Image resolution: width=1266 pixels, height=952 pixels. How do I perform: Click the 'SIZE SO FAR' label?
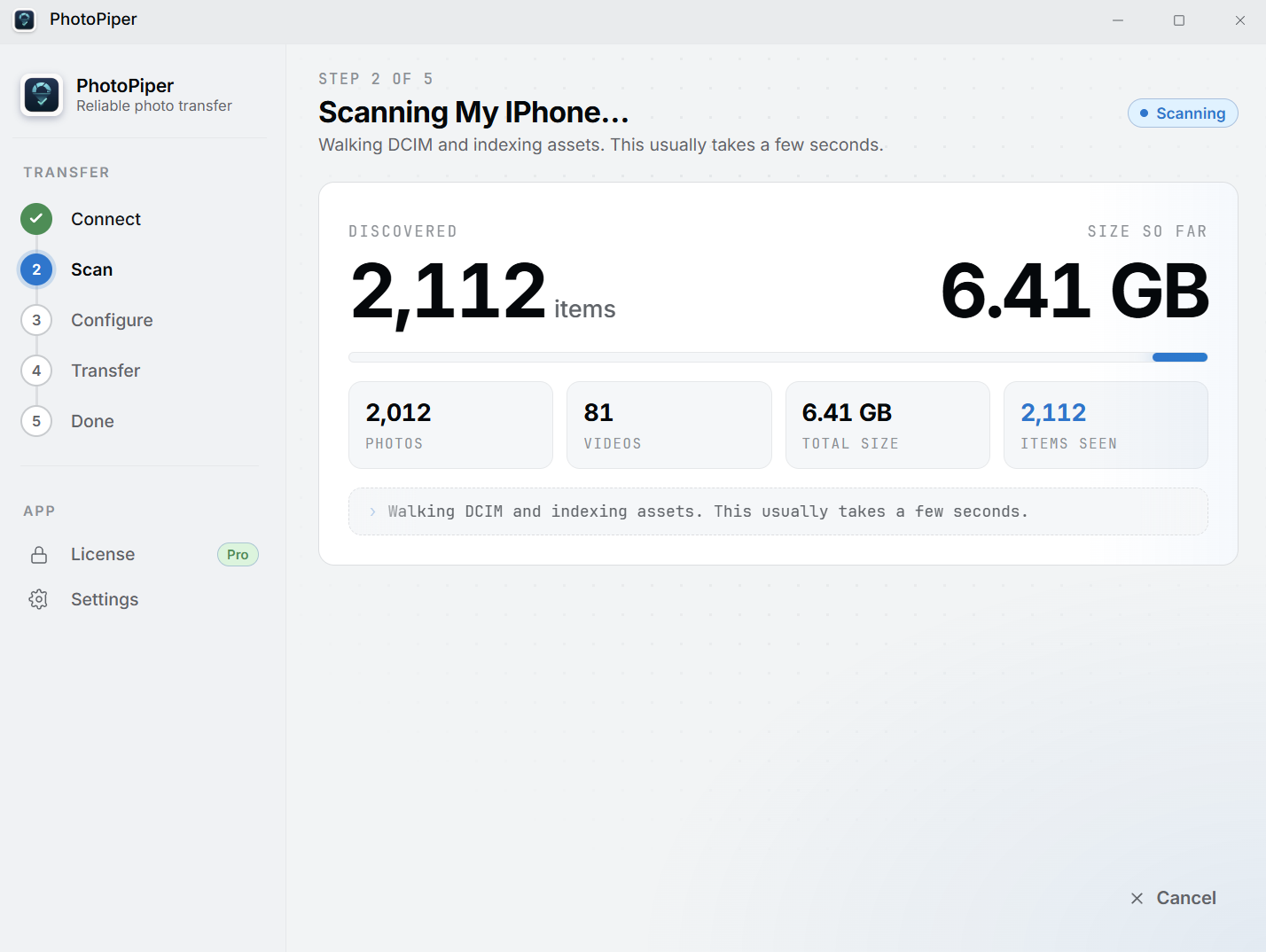[1147, 231]
